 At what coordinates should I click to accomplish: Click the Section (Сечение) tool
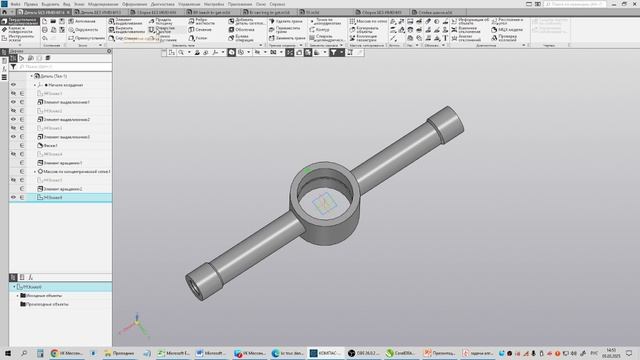coord(200,30)
